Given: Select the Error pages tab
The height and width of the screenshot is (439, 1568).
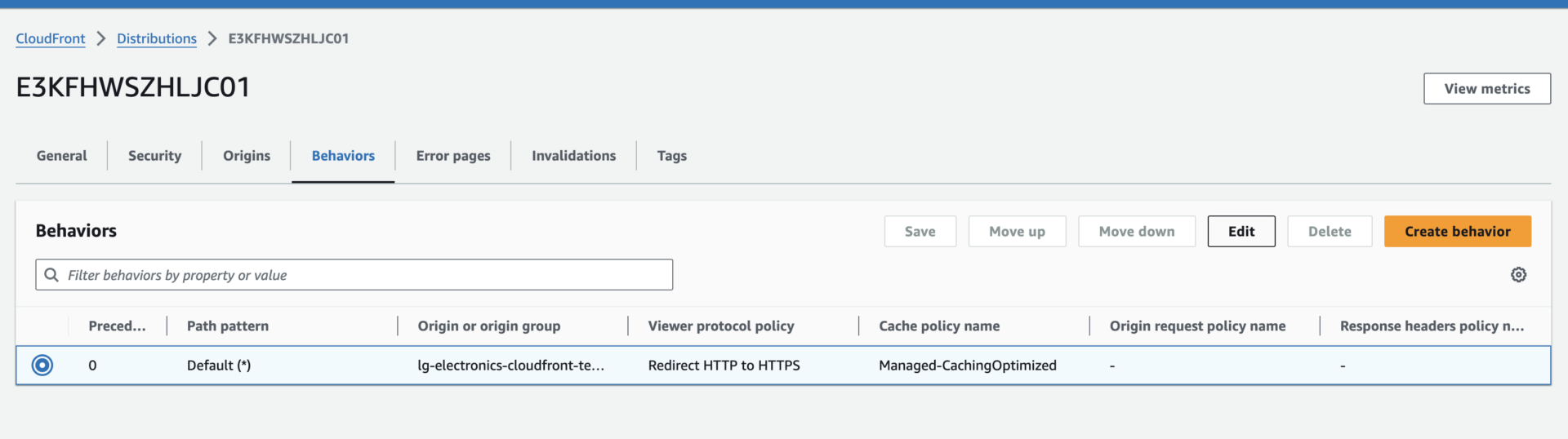Looking at the screenshot, I should coord(453,156).
